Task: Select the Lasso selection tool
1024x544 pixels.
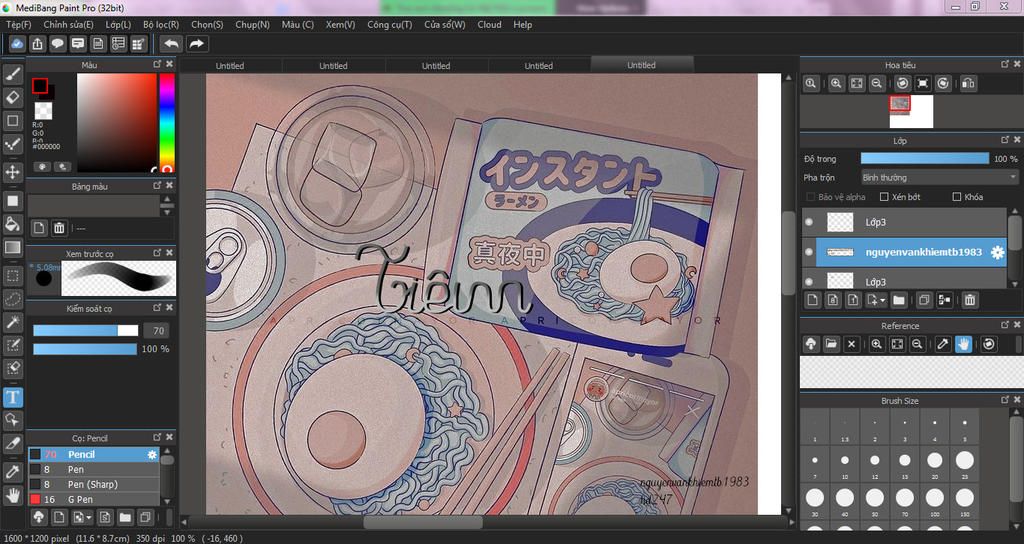Action: (x=12, y=298)
